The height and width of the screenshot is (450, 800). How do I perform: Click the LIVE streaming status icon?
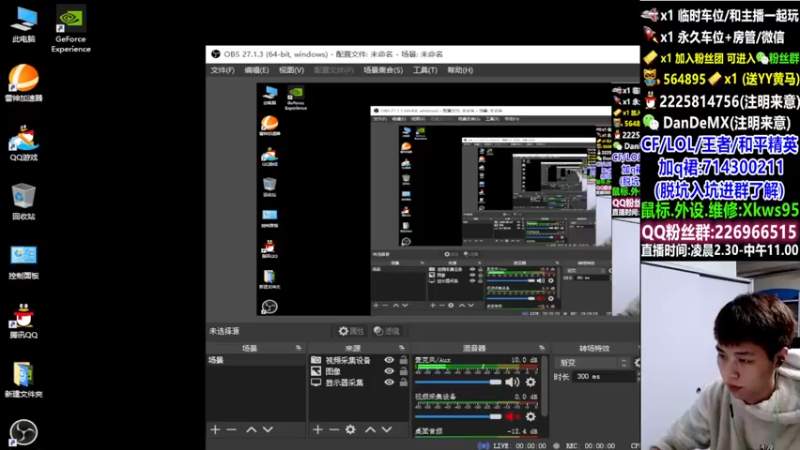484,445
